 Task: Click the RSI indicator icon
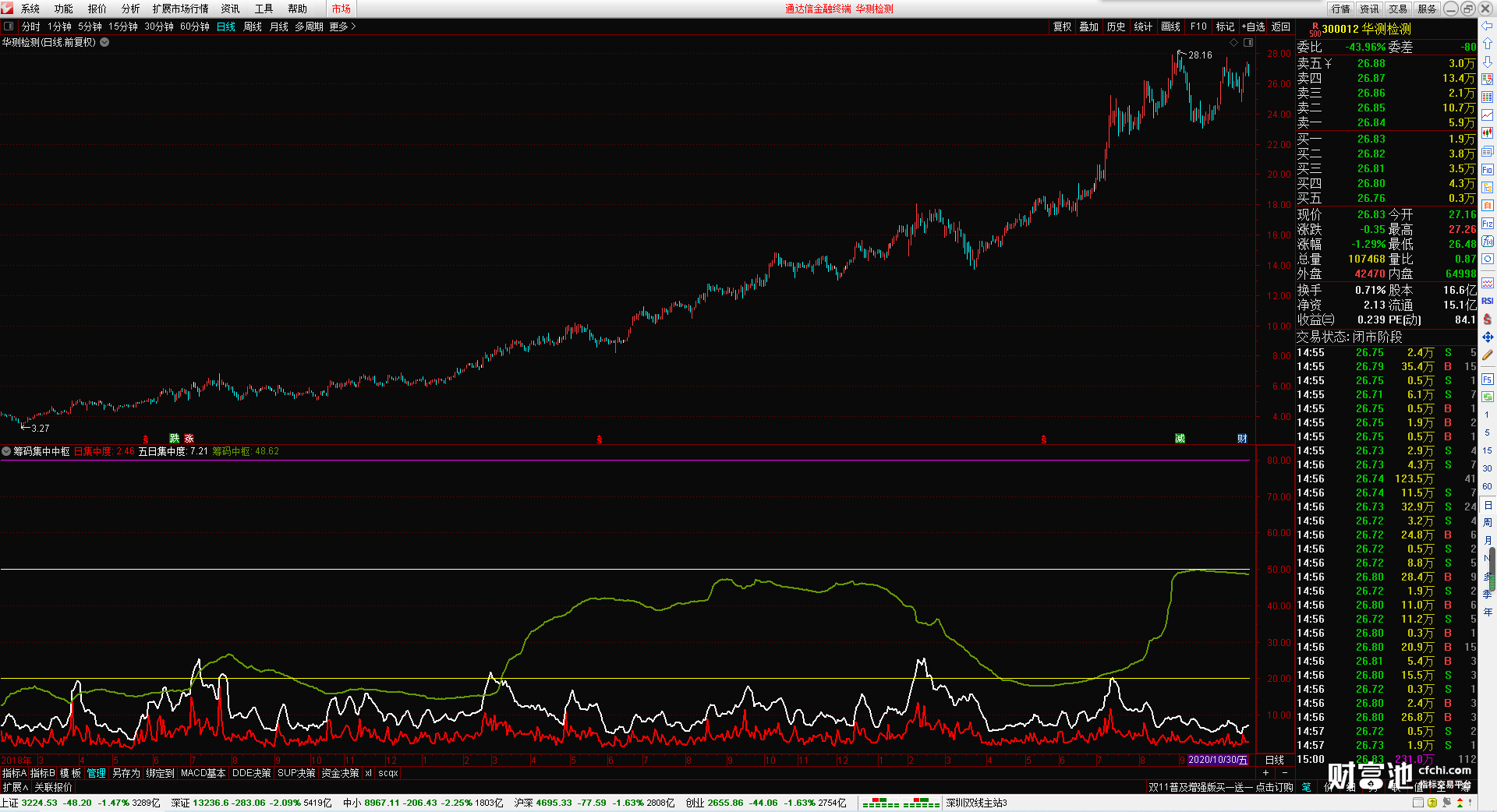pyautogui.click(x=1487, y=301)
